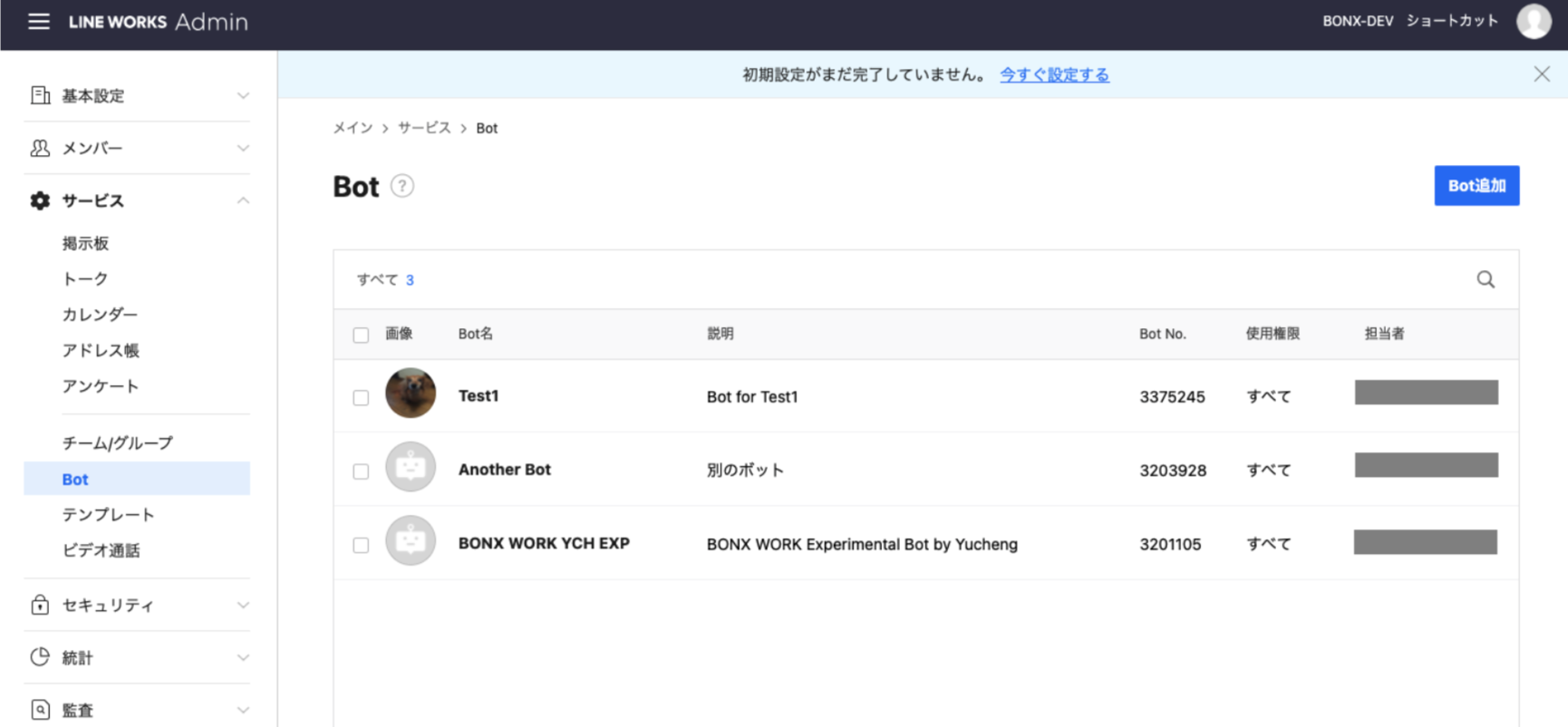This screenshot has height=727, width=1568.
Task: Open the BONX WORK YCH EXP name
Action: (544, 543)
